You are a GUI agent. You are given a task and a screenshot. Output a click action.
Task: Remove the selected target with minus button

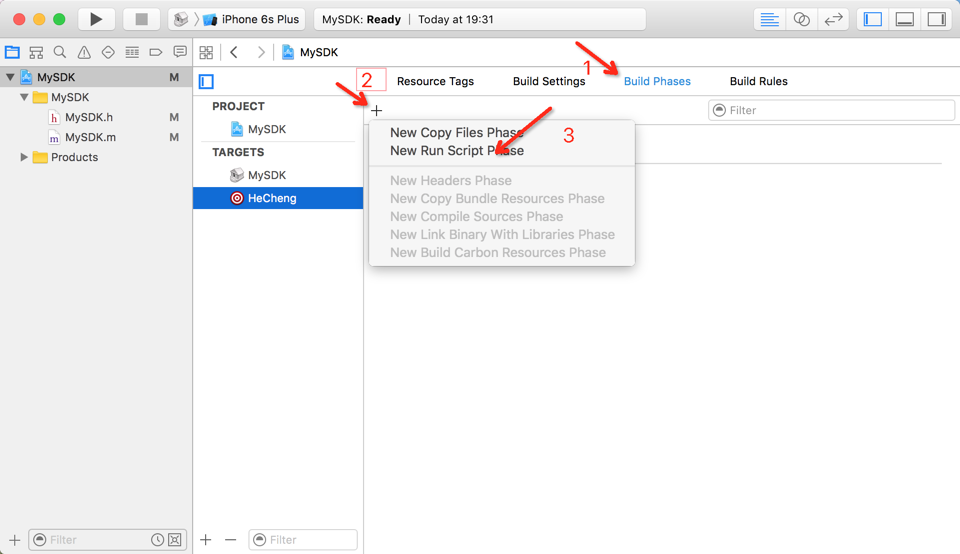coord(230,540)
